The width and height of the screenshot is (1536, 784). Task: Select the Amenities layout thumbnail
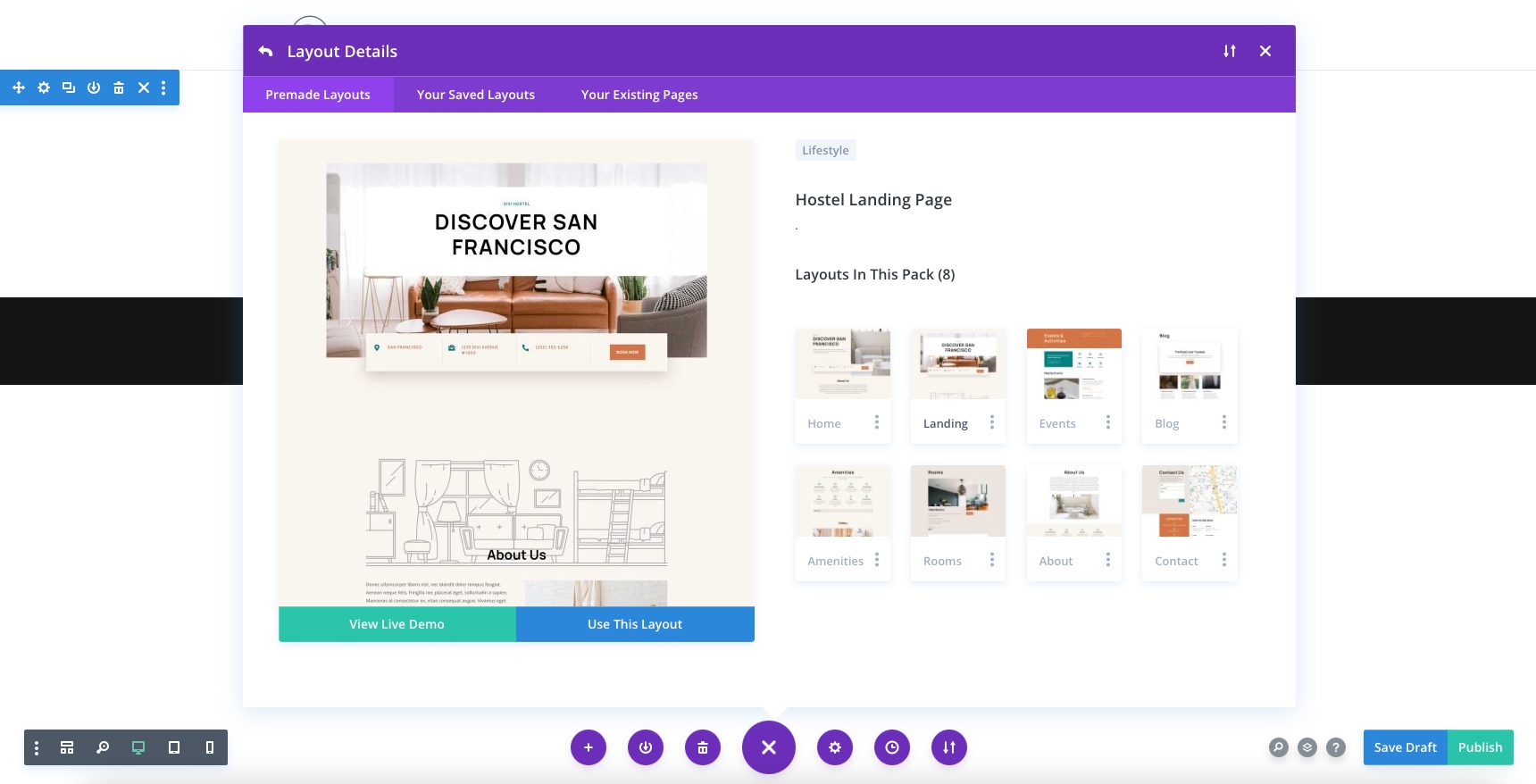click(x=842, y=501)
